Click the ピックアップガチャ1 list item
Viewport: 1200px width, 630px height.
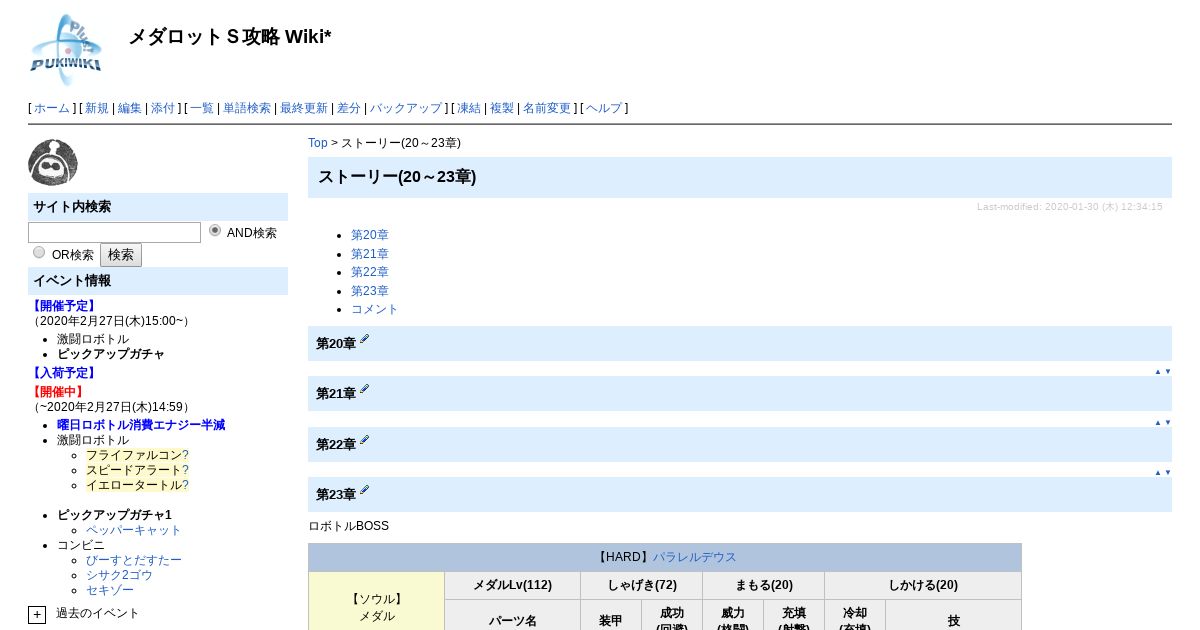[114, 515]
